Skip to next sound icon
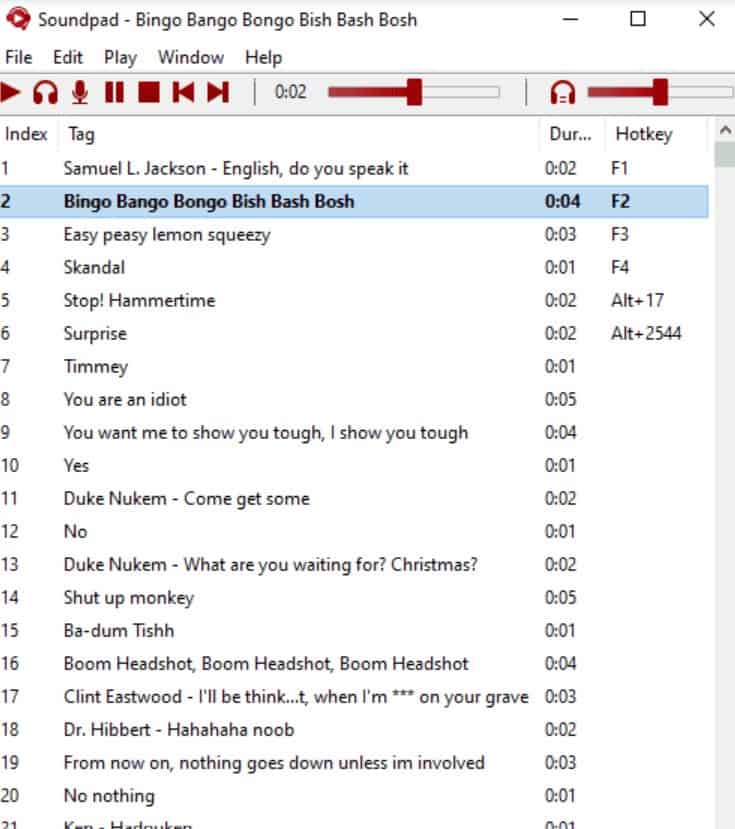The image size is (735, 829). [217, 93]
